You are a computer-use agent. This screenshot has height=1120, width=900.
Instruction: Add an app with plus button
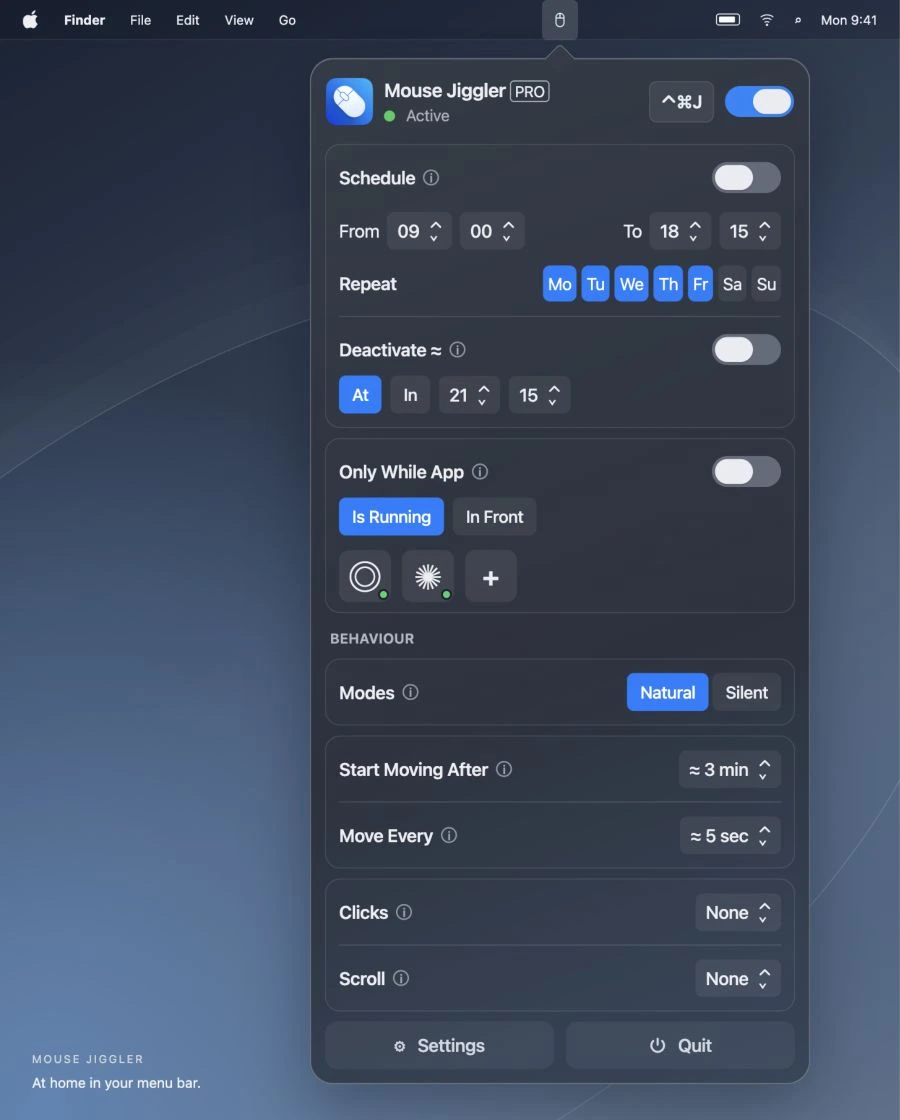[491, 576]
